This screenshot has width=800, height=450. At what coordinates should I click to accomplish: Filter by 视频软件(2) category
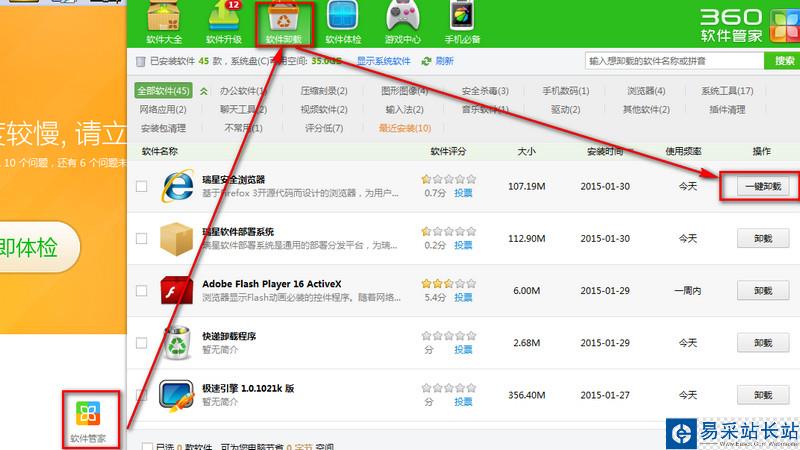pyautogui.click(x=324, y=110)
